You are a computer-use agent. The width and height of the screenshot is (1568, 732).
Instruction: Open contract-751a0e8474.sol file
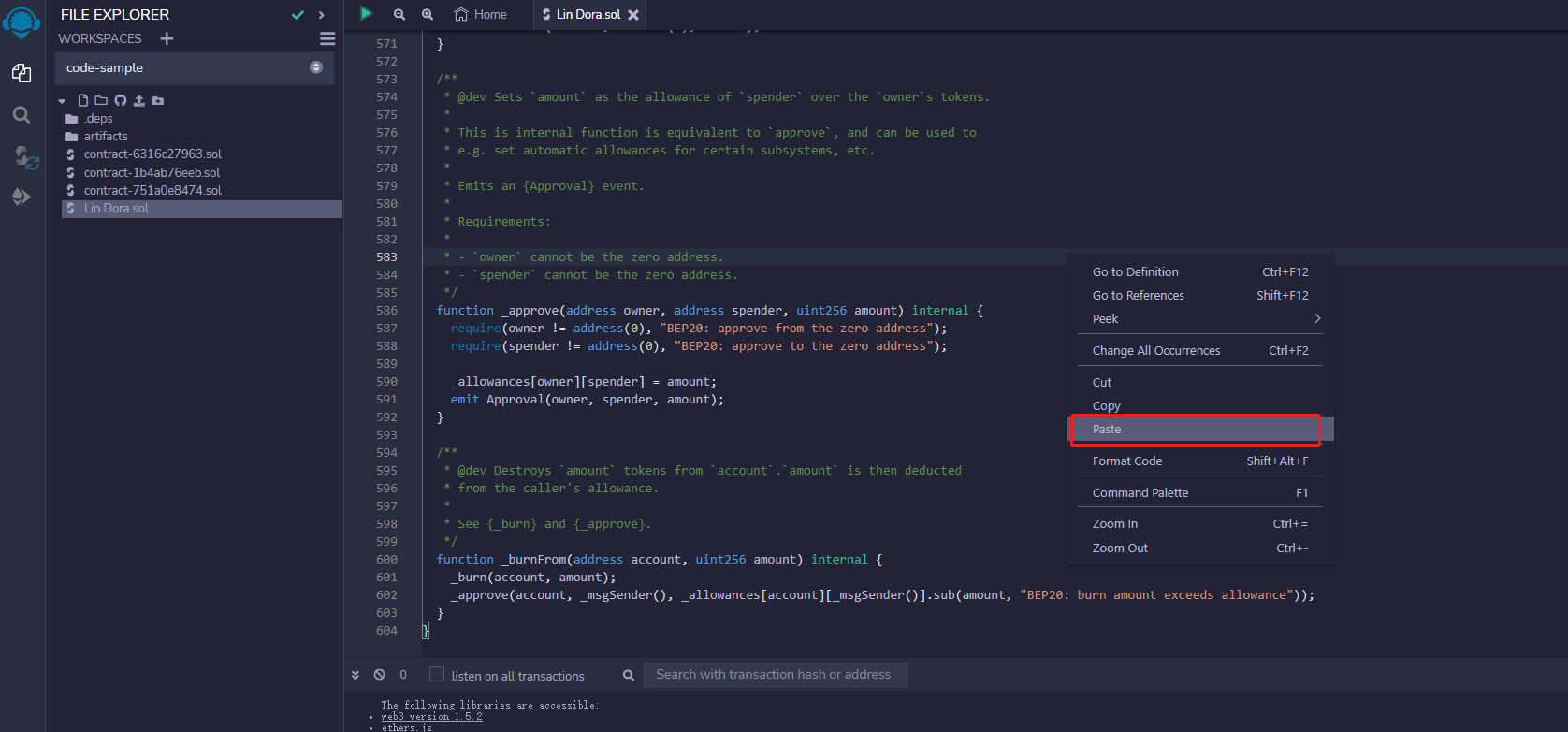(x=152, y=191)
